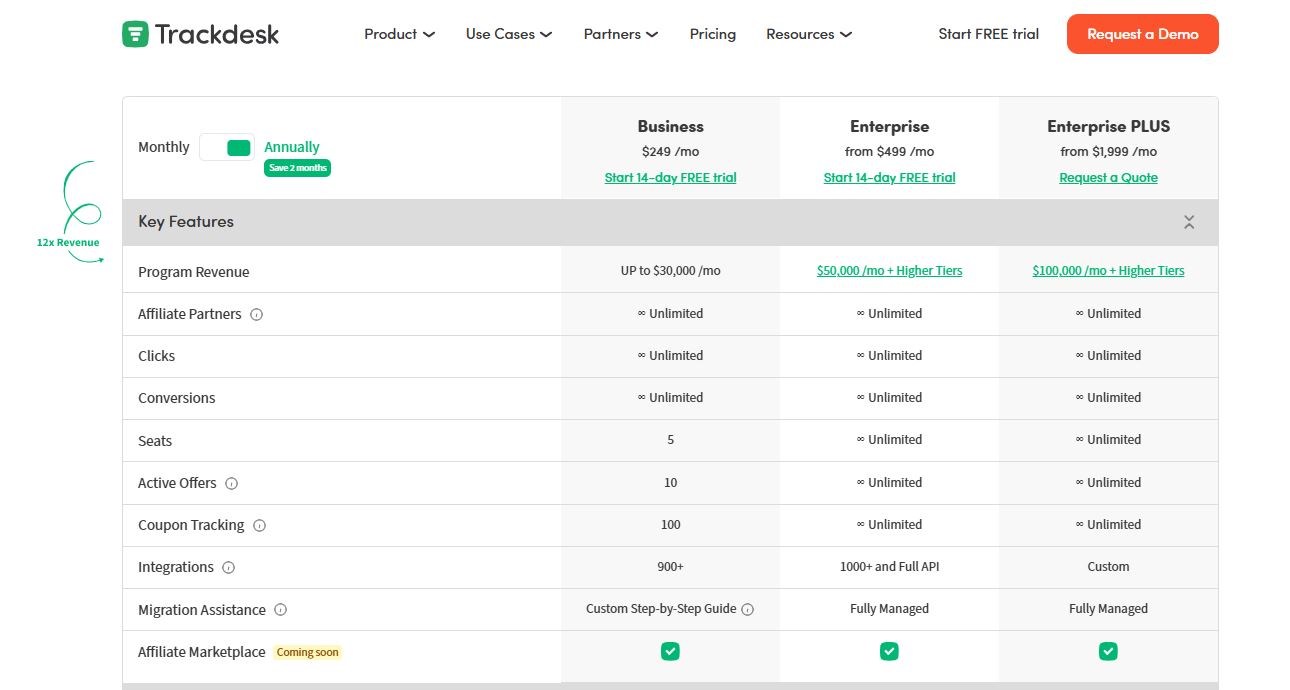Screen dimensions: 1290x690
Task: Click Request a Quote link
Action: tap(1108, 178)
